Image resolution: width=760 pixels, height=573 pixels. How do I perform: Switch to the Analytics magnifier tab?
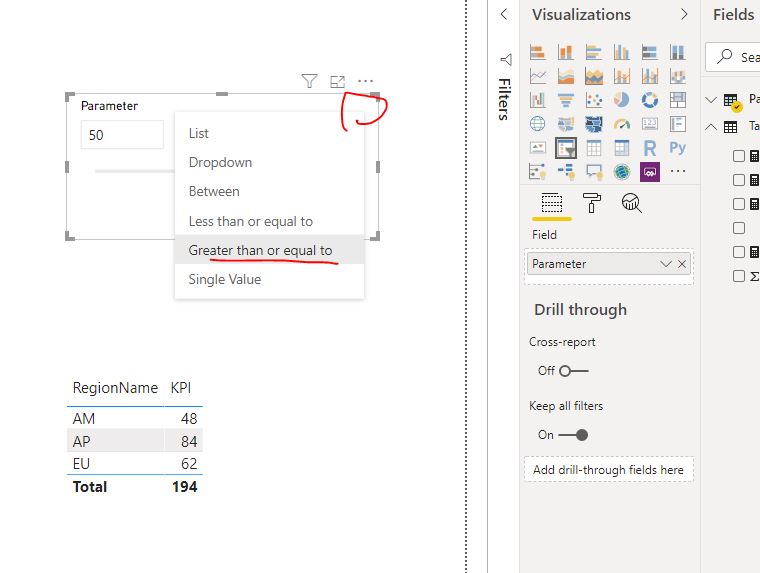pos(632,203)
